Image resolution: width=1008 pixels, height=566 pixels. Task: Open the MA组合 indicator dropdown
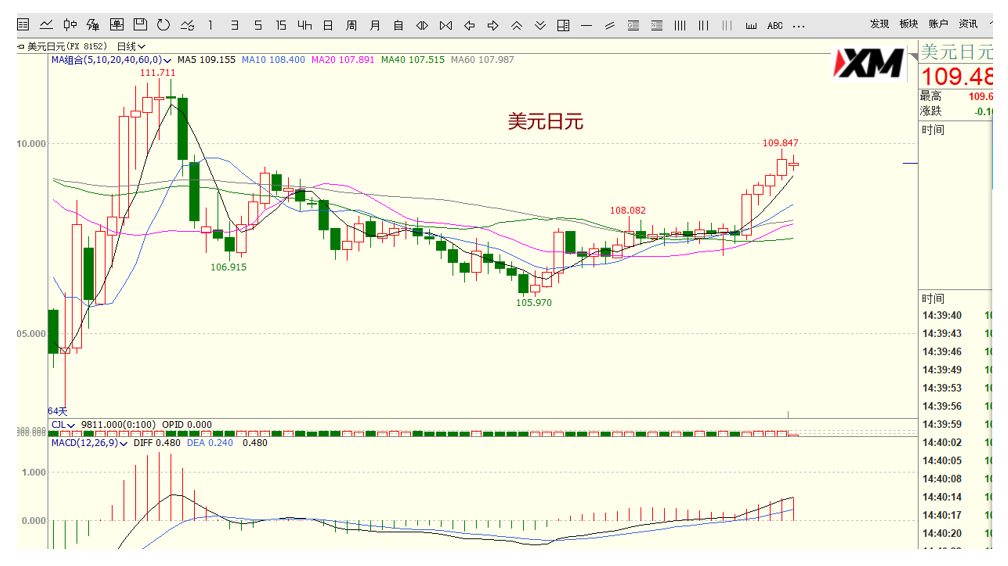[111, 60]
